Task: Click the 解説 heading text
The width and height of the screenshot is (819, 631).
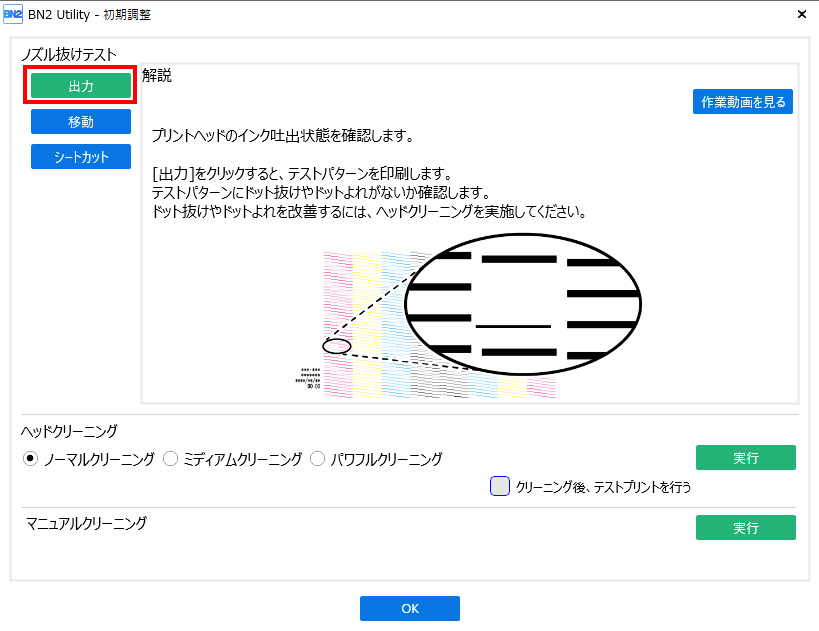Action: pos(157,76)
